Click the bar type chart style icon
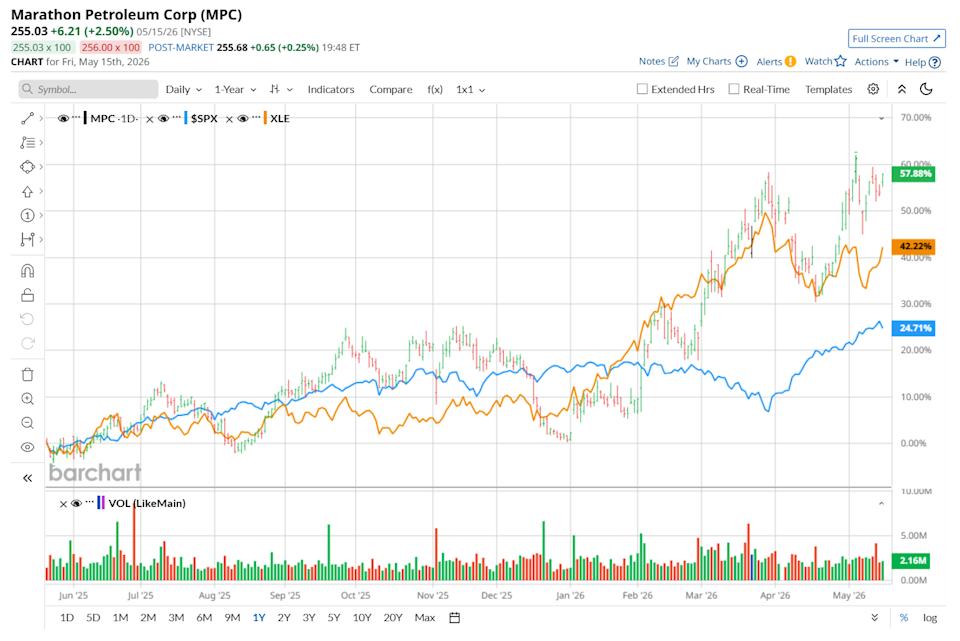960x641 pixels. point(275,89)
